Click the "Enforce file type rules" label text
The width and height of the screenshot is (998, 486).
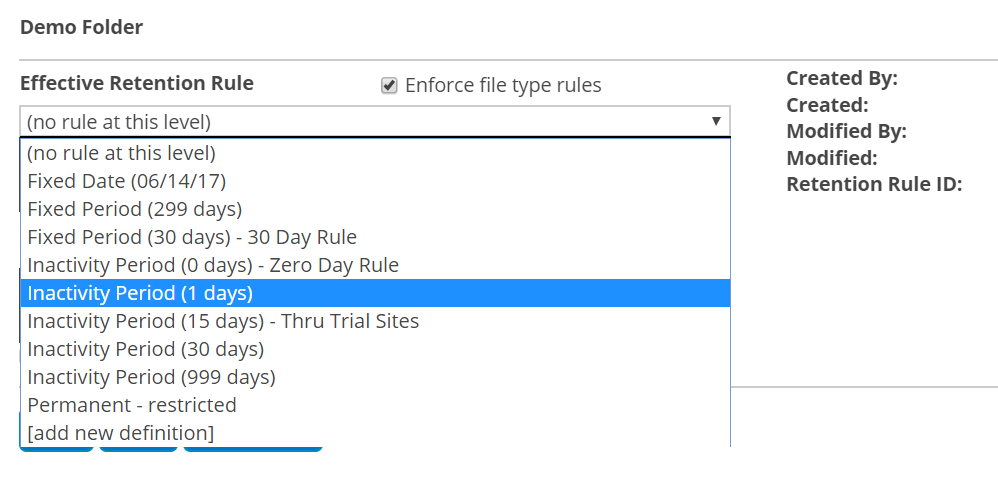[503, 86]
